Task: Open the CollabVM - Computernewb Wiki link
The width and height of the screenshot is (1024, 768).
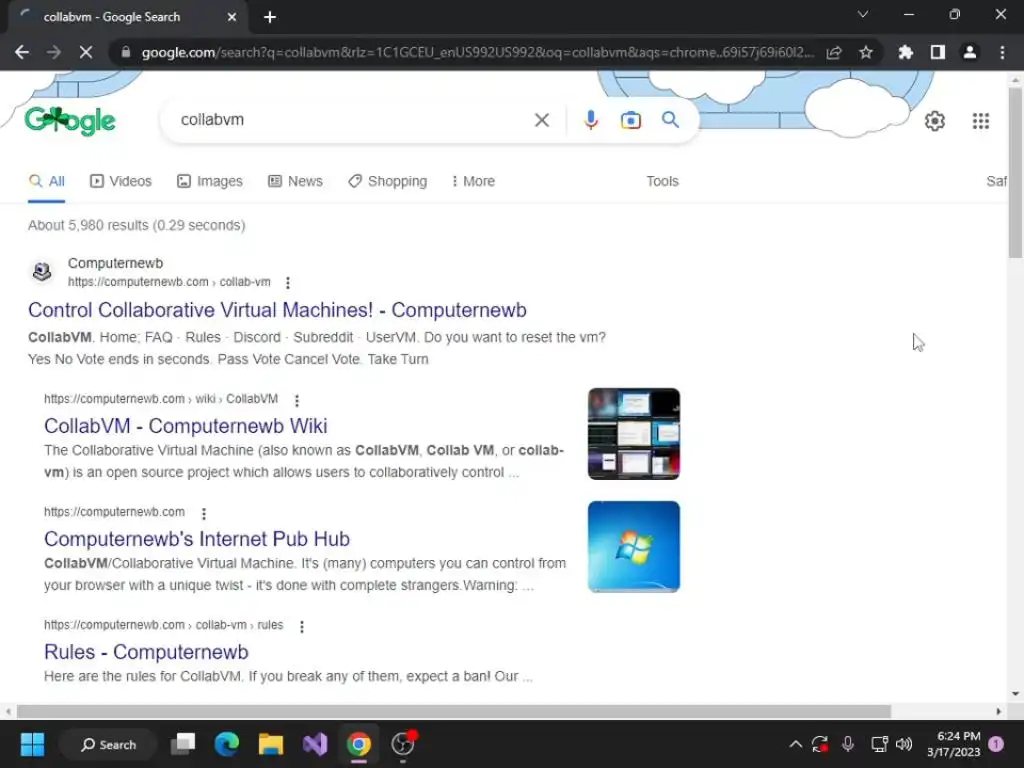Action: coord(185,426)
